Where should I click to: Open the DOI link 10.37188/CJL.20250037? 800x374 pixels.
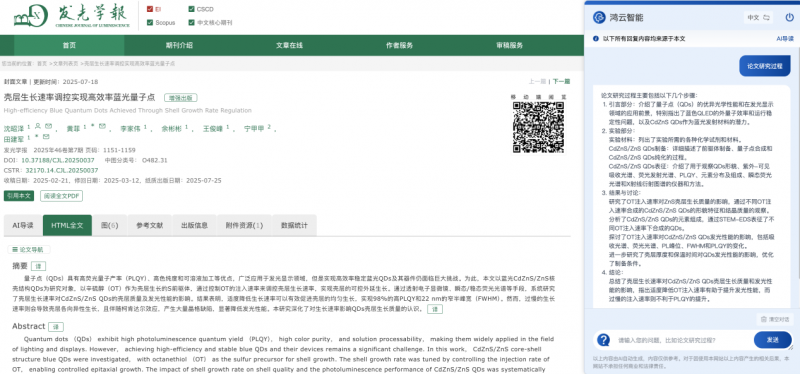coord(58,160)
